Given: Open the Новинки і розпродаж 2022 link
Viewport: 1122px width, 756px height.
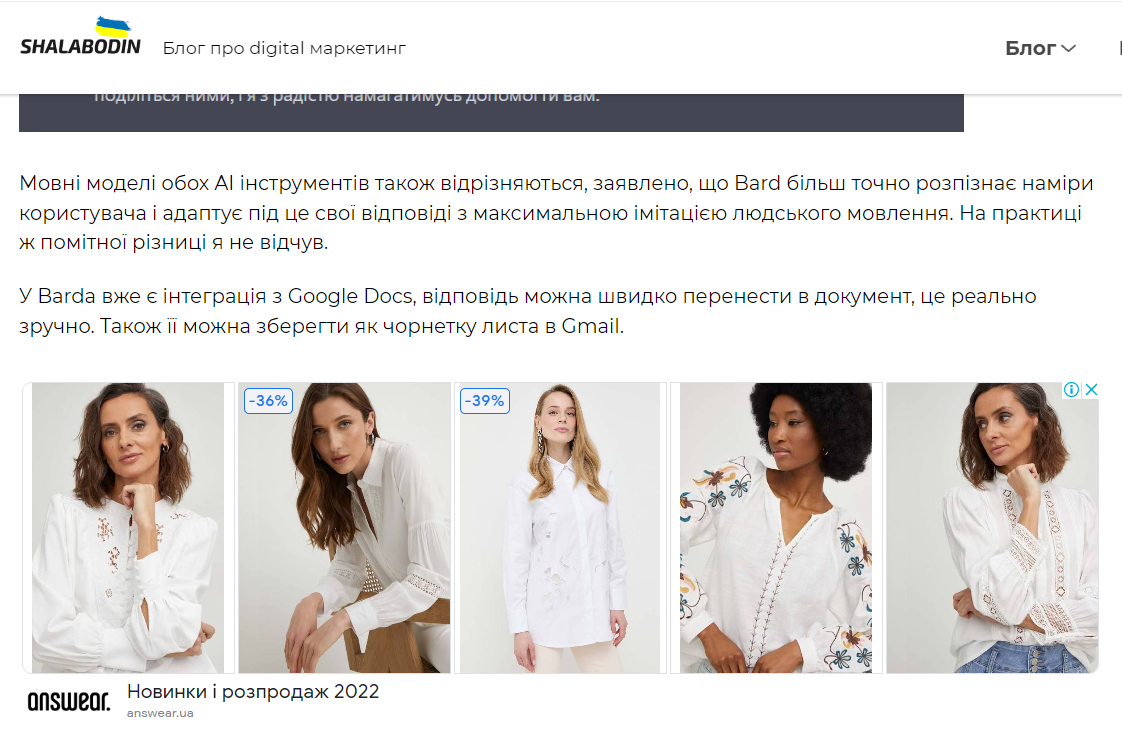Looking at the screenshot, I should click(253, 692).
